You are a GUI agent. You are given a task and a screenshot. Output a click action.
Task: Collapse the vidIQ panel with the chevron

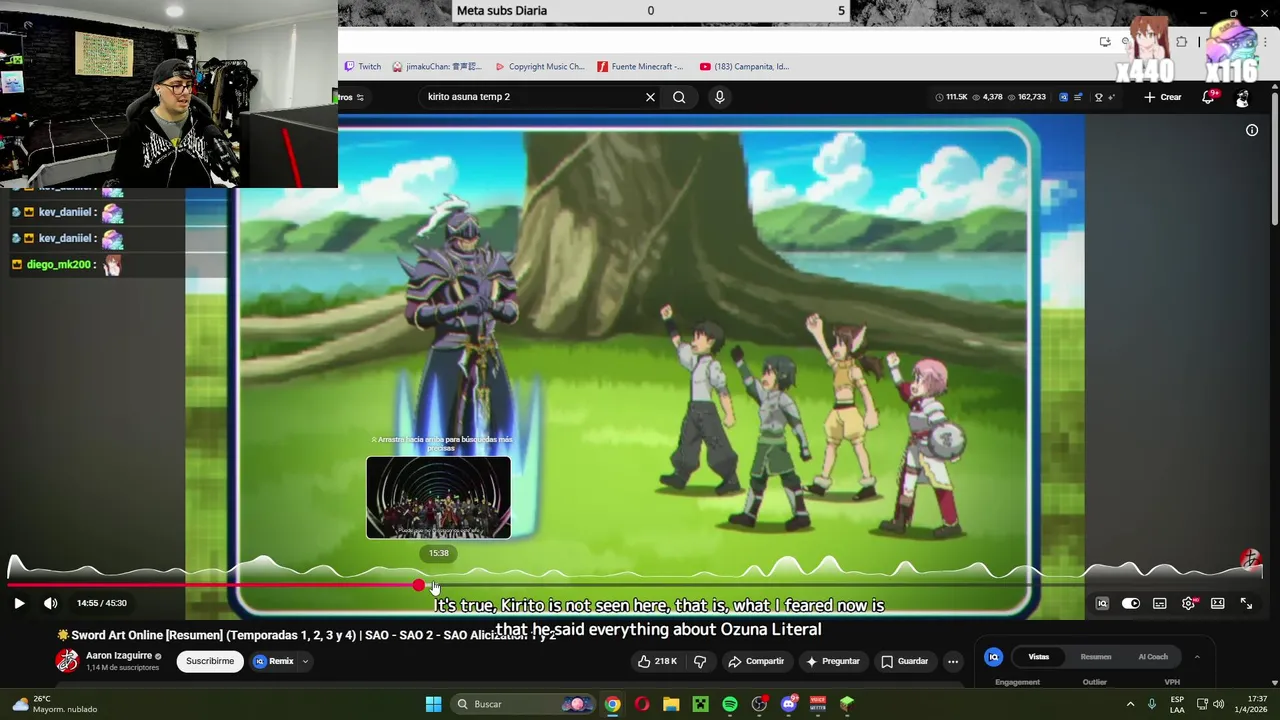(x=1197, y=657)
